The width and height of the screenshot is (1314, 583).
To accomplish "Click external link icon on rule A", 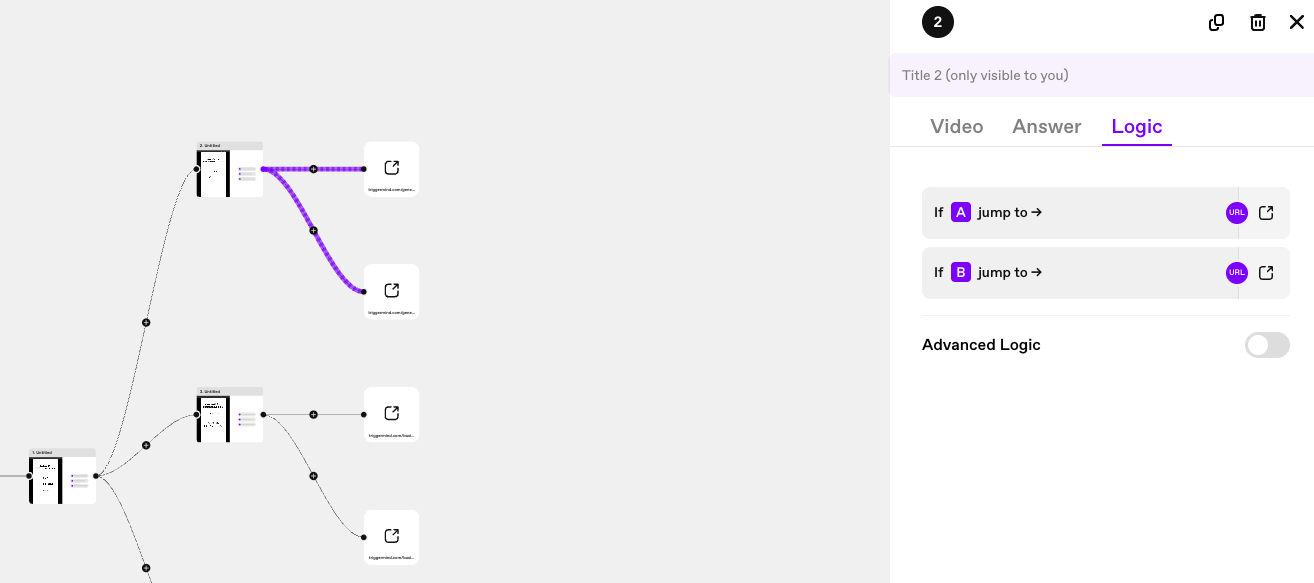I will [1266, 212].
